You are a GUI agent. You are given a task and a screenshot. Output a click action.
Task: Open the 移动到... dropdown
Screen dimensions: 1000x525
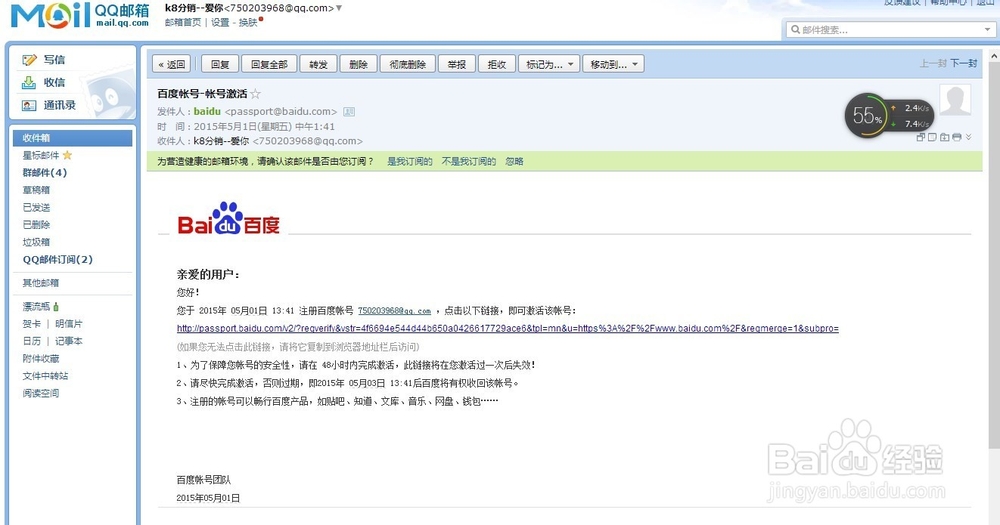click(x=613, y=64)
